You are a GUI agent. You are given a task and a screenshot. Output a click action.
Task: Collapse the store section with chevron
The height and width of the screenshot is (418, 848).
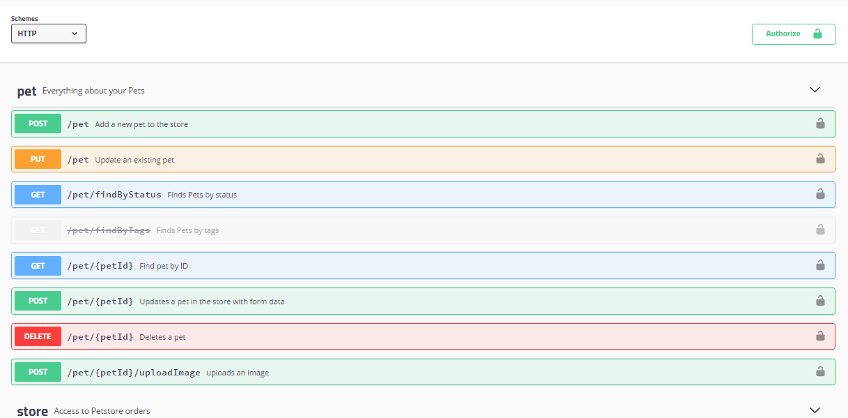click(x=814, y=410)
